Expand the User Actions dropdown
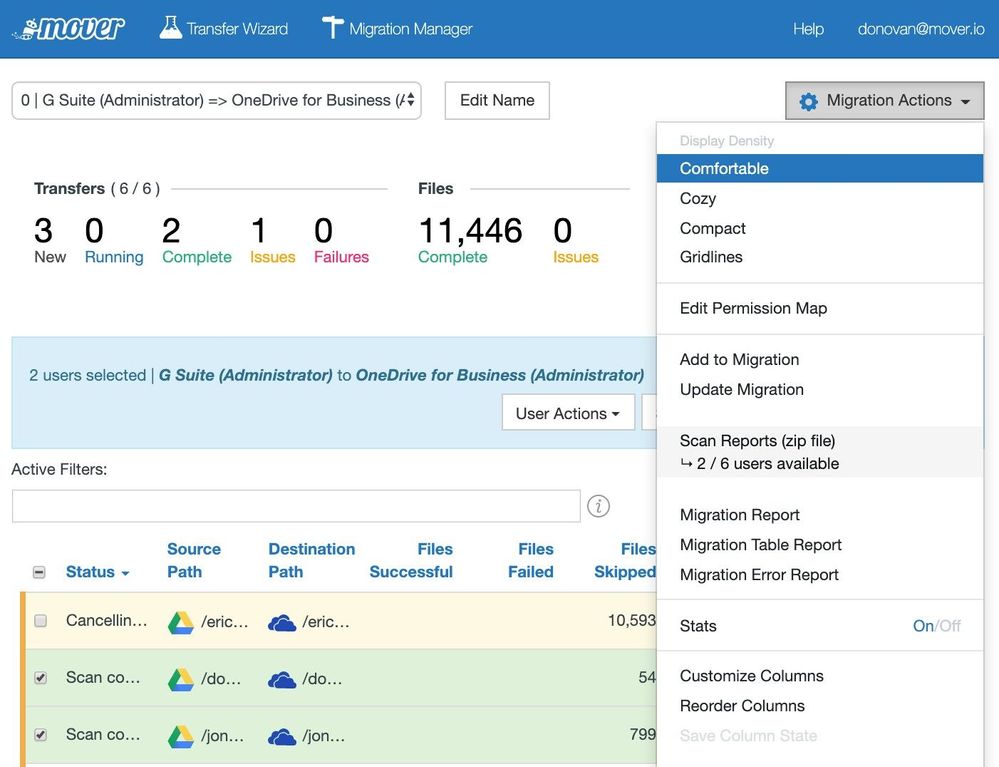The height and width of the screenshot is (767, 999). pos(567,413)
